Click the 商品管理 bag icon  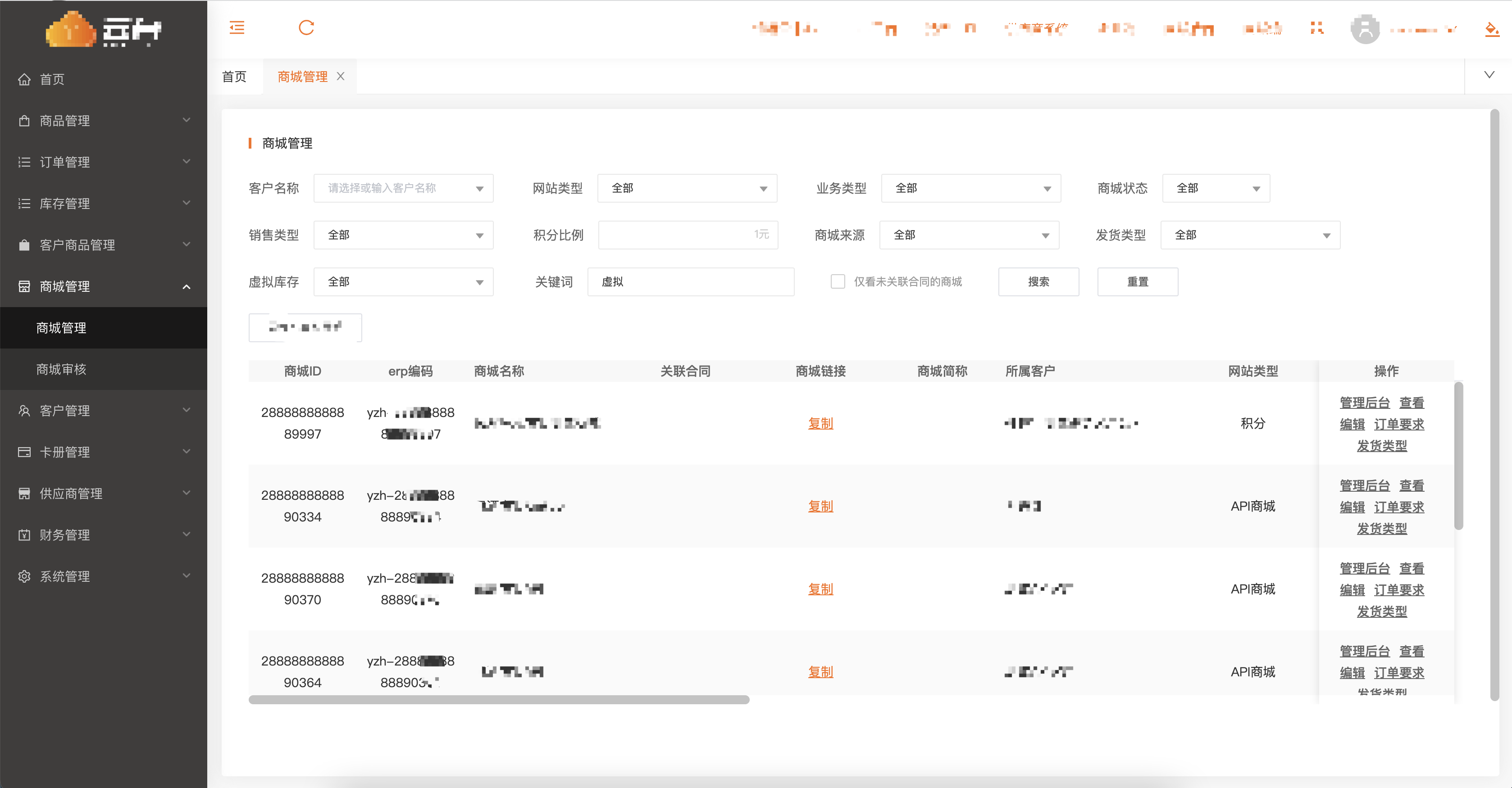(x=24, y=121)
